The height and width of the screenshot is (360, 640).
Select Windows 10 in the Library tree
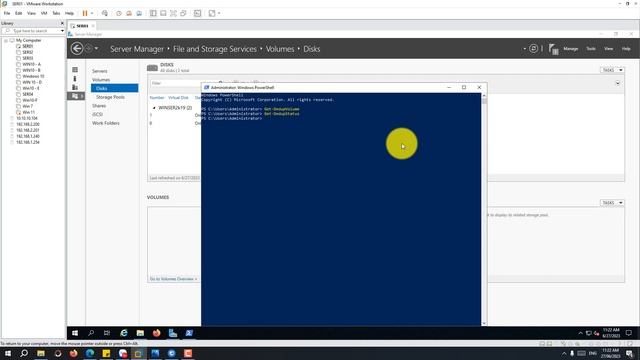pyautogui.click(x=33, y=76)
